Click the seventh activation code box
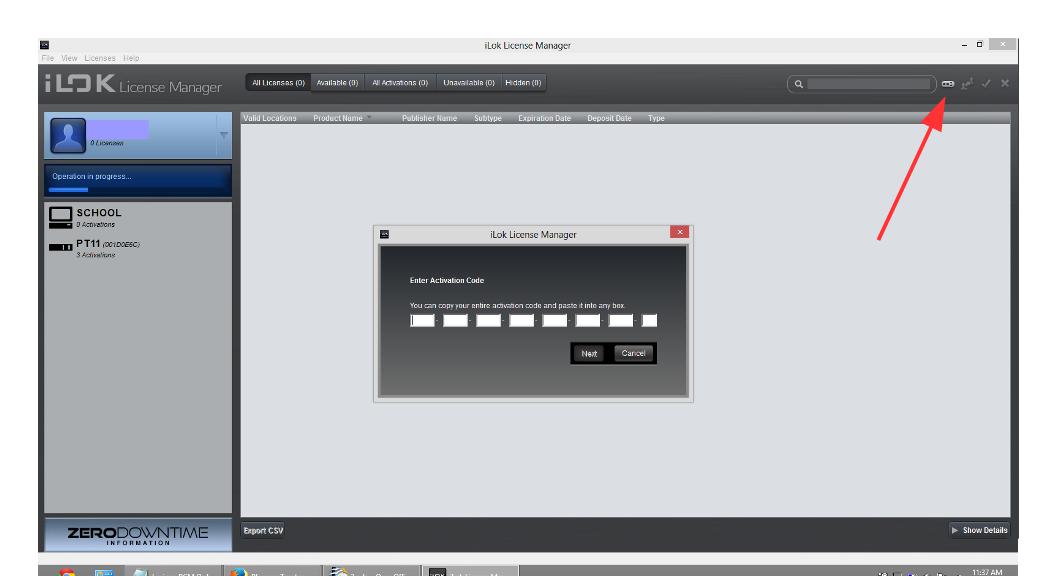 point(620,321)
